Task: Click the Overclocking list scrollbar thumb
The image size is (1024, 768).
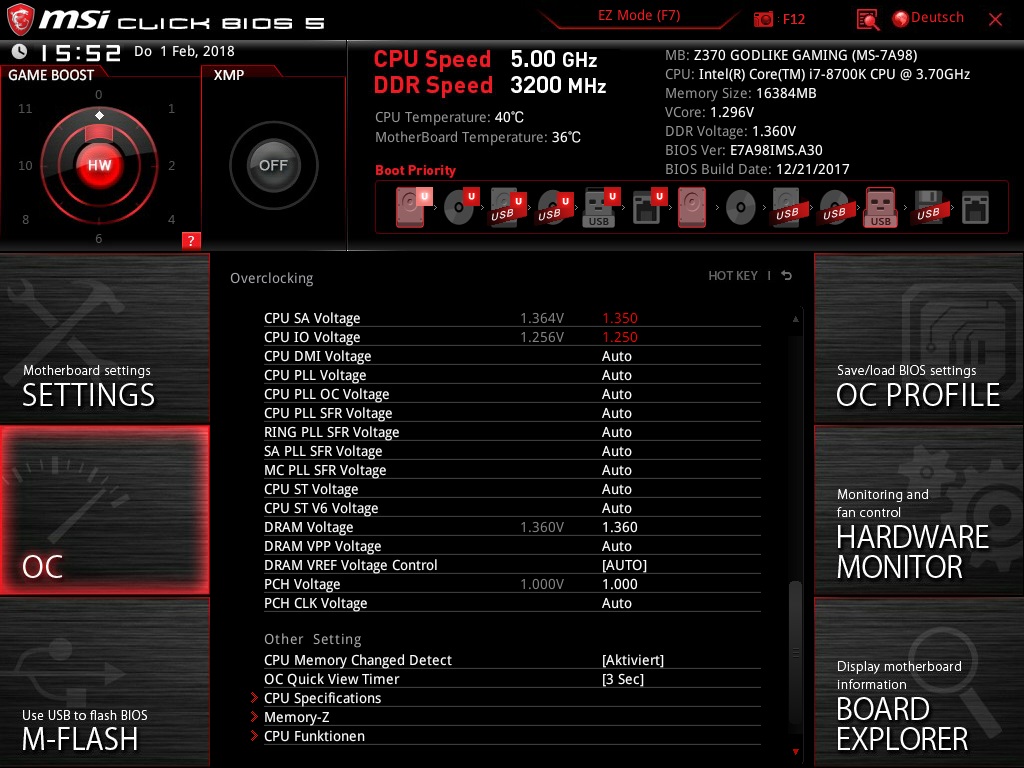Action: coord(795,653)
